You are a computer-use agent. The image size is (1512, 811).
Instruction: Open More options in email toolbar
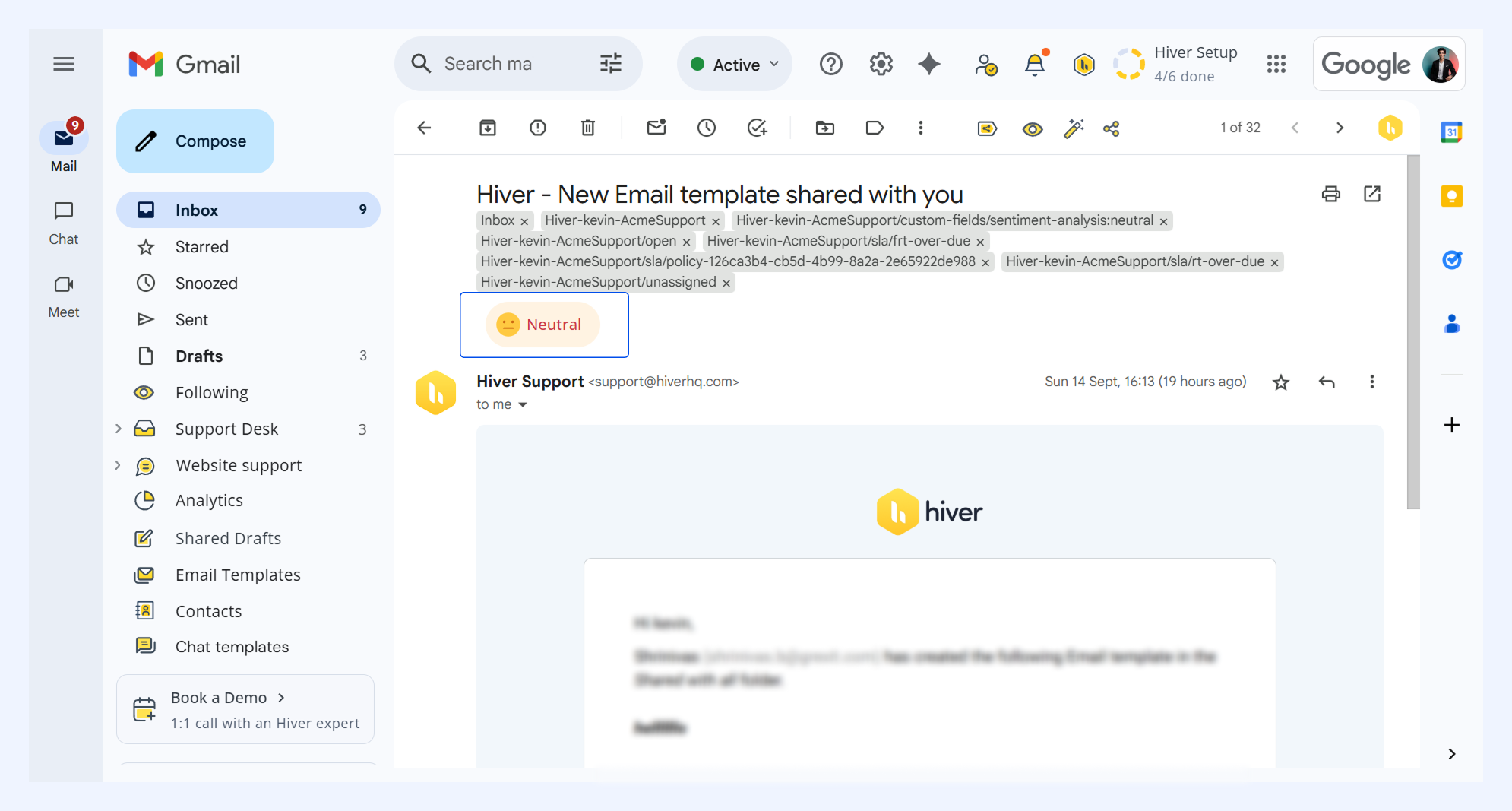tap(921, 128)
